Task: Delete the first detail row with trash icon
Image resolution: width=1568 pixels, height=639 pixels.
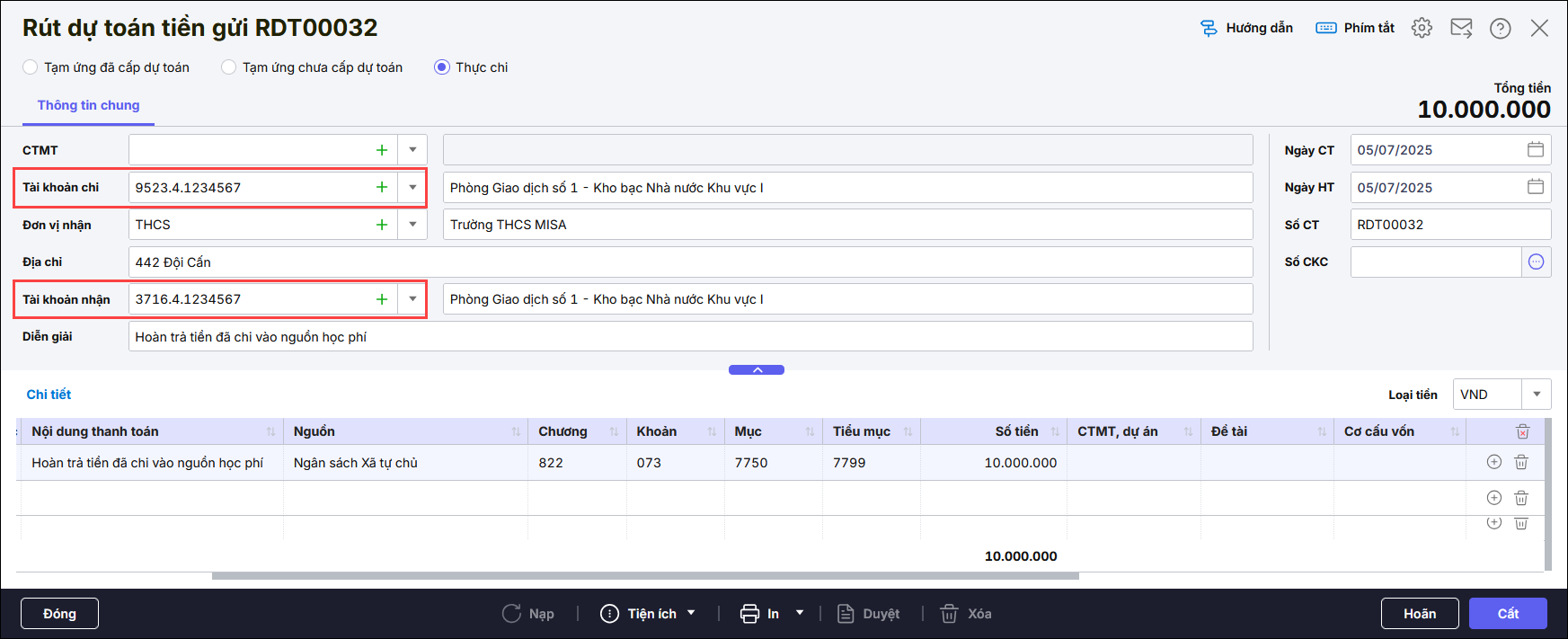Action: click(1521, 462)
